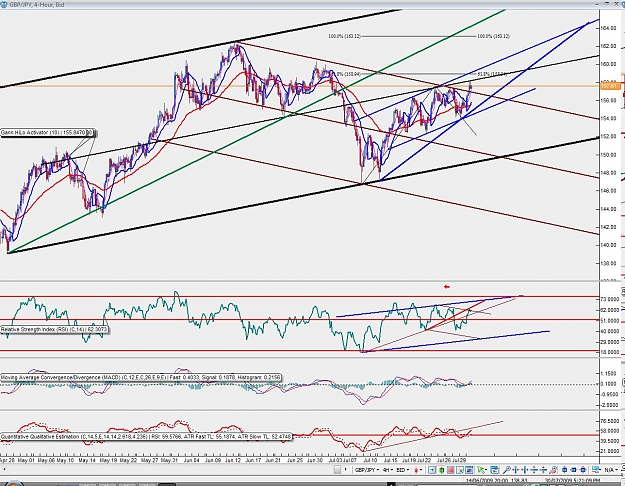This screenshot has height=486, width=625.
Task: Click the chart title 'GBP/JPY, 4-Hour, Bid'
Action: point(37,4)
